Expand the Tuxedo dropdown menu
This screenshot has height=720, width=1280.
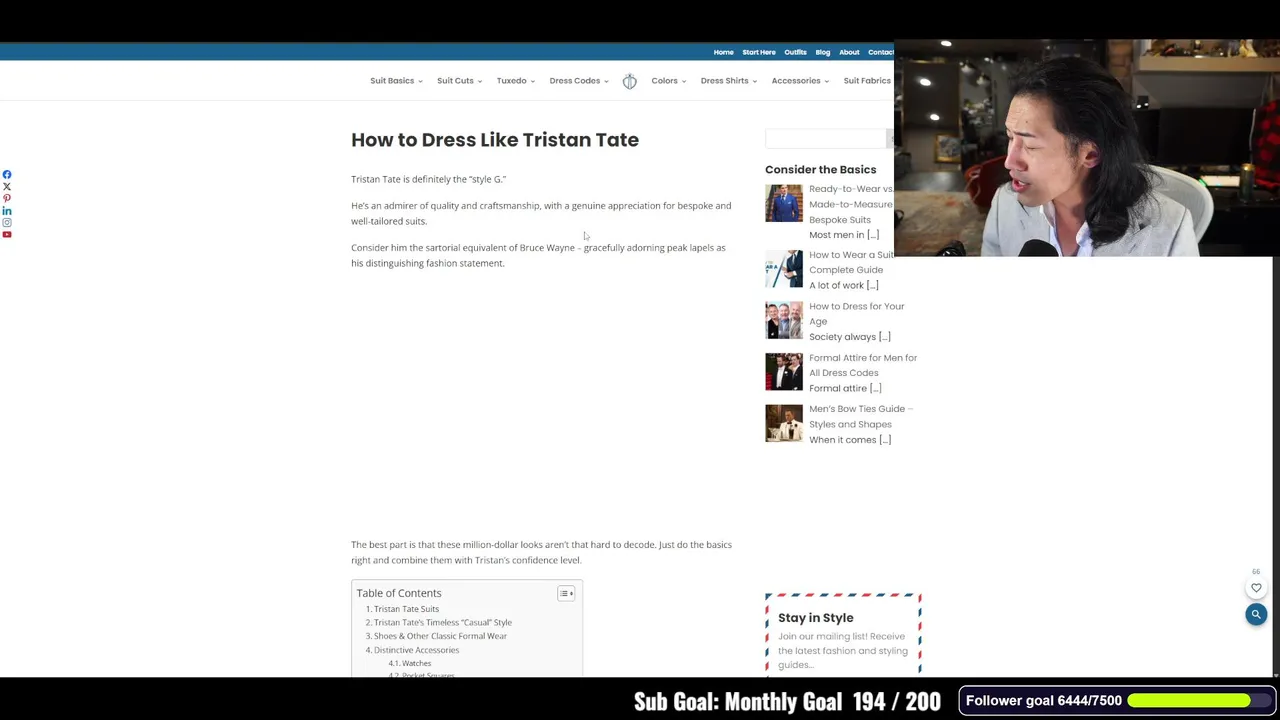pos(515,81)
